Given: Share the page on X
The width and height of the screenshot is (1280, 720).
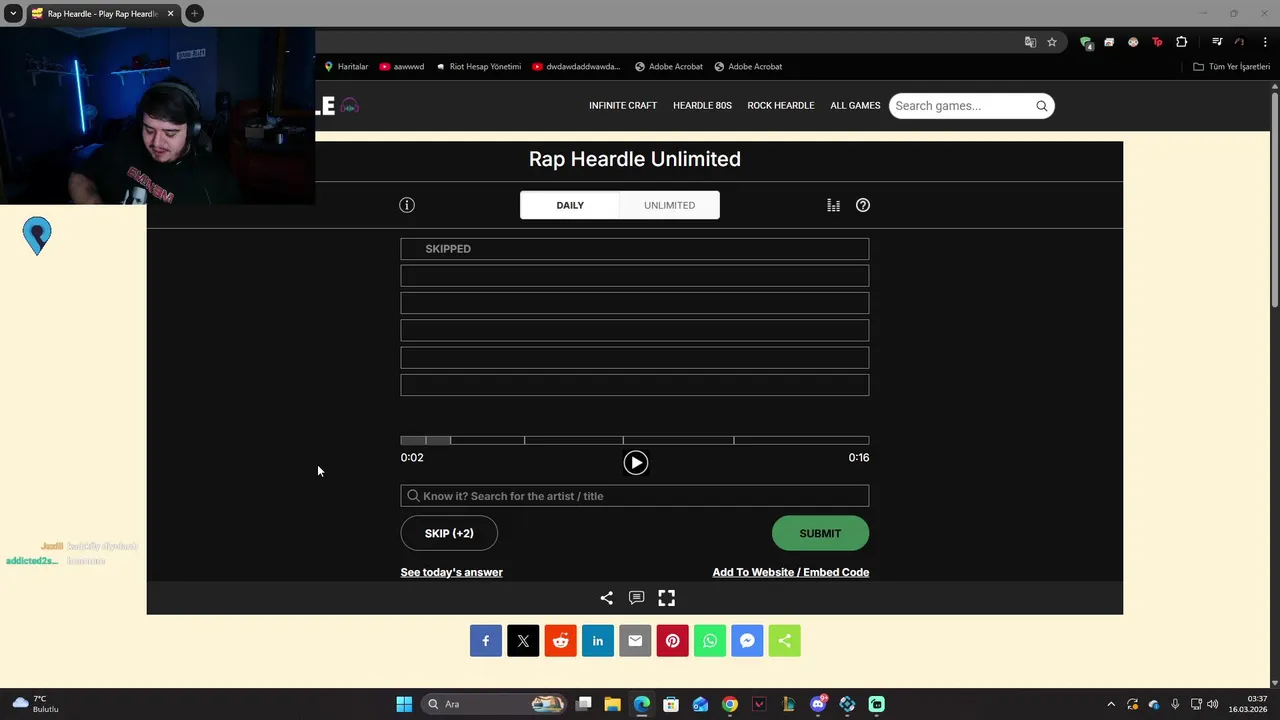Looking at the screenshot, I should [x=523, y=641].
